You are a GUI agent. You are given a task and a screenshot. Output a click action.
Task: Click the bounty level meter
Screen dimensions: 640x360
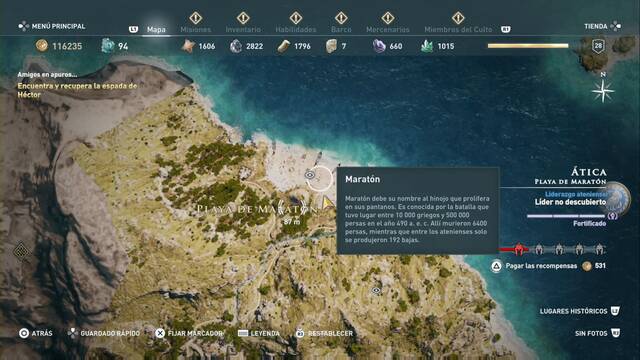click(553, 249)
